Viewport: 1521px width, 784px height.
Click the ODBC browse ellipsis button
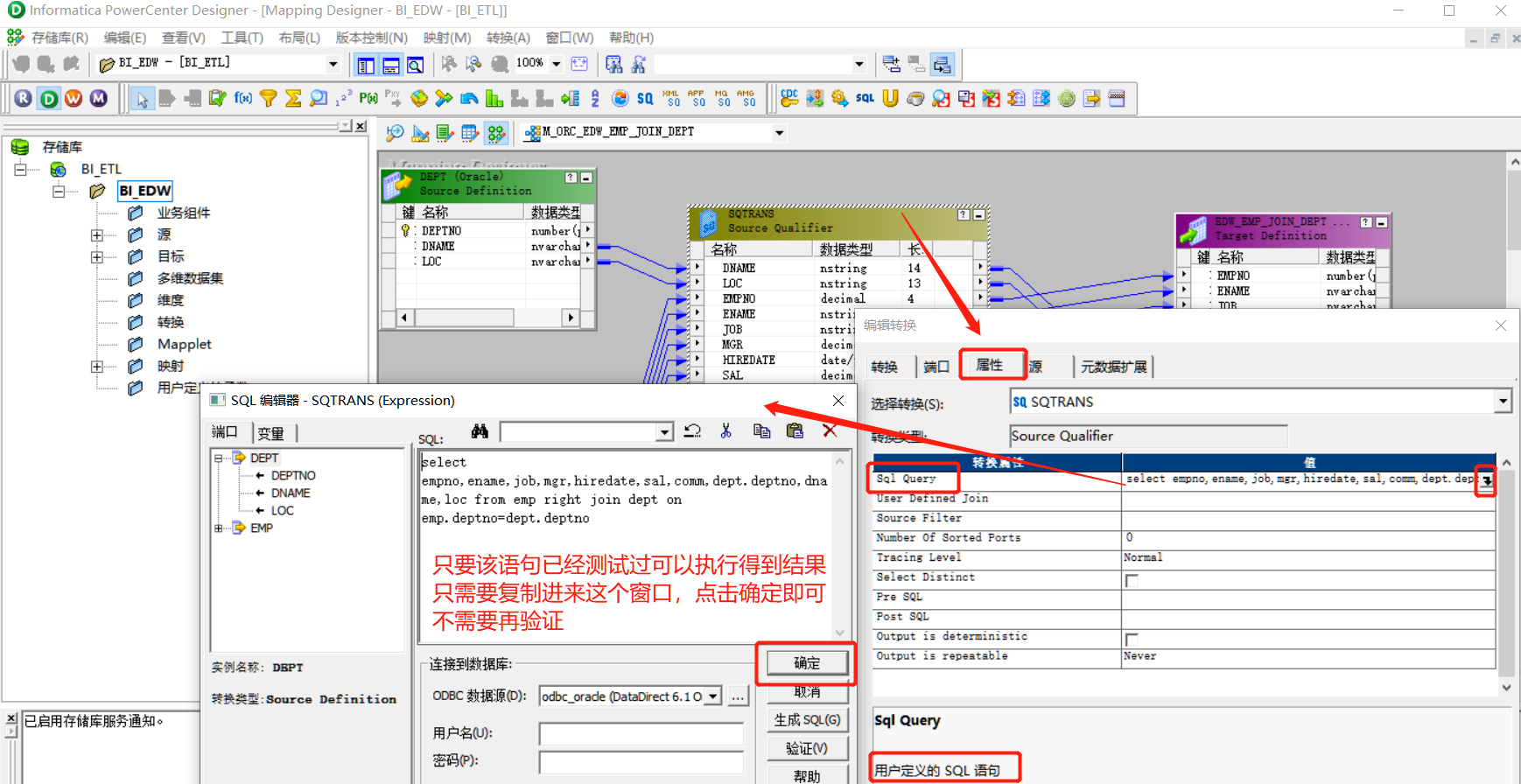[x=738, y=696]
